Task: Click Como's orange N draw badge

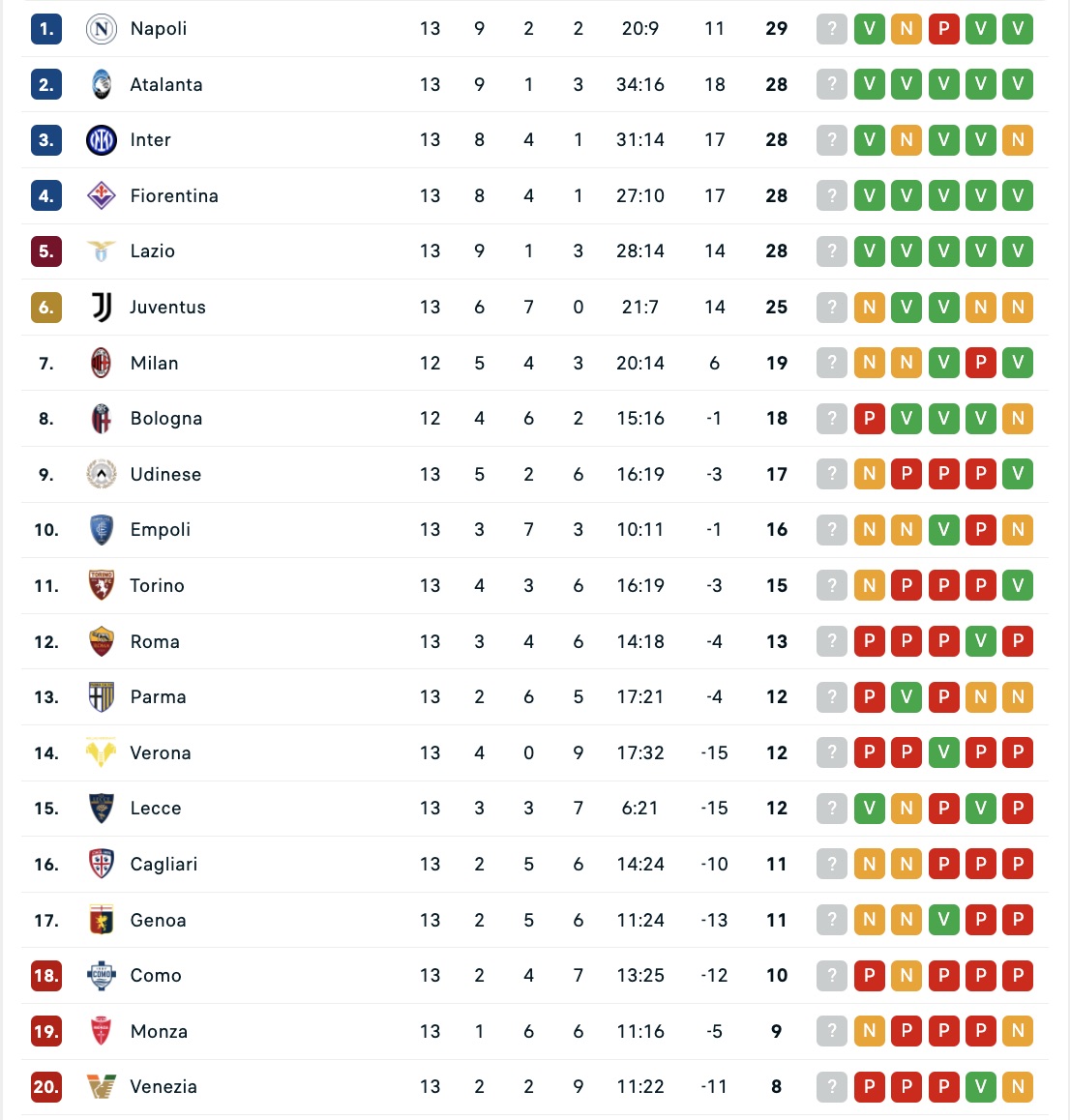Action: coord(907,975)
